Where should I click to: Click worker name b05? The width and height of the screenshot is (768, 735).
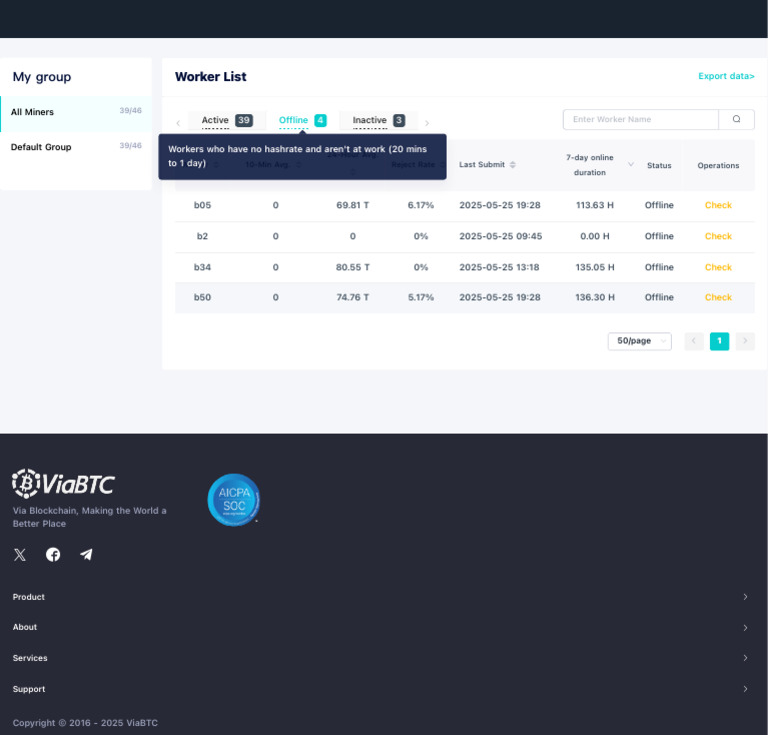pos(202,205)
